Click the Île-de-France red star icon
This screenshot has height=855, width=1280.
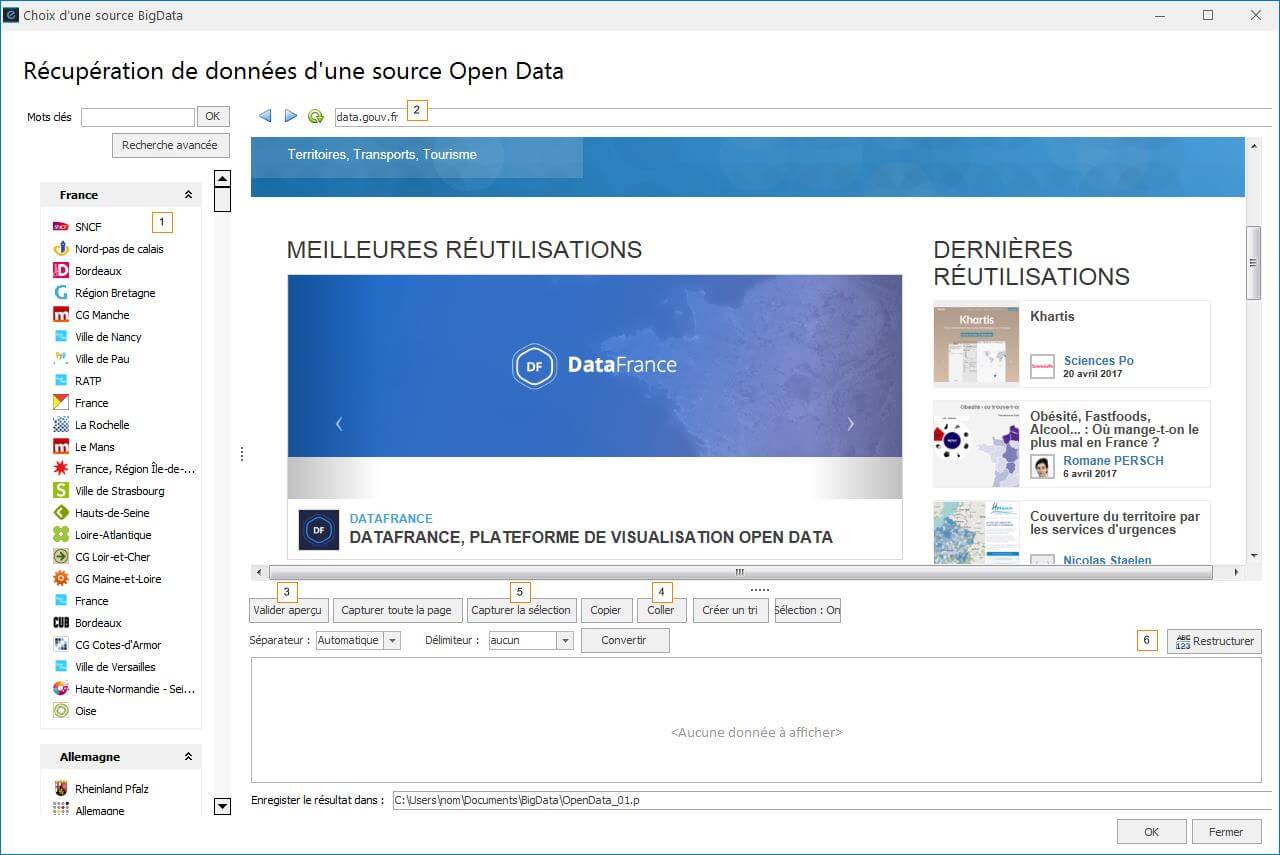(x=61, y=469)
